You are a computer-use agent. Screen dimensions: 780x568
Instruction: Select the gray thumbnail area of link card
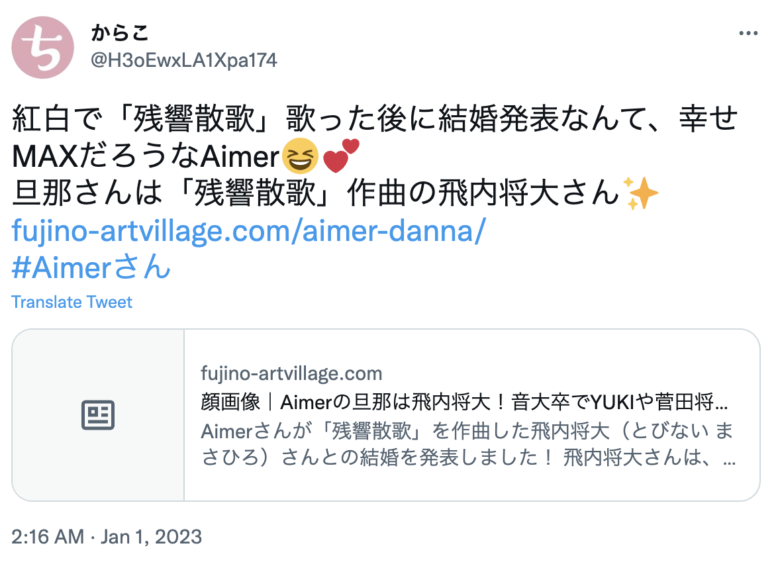(98, 415)
